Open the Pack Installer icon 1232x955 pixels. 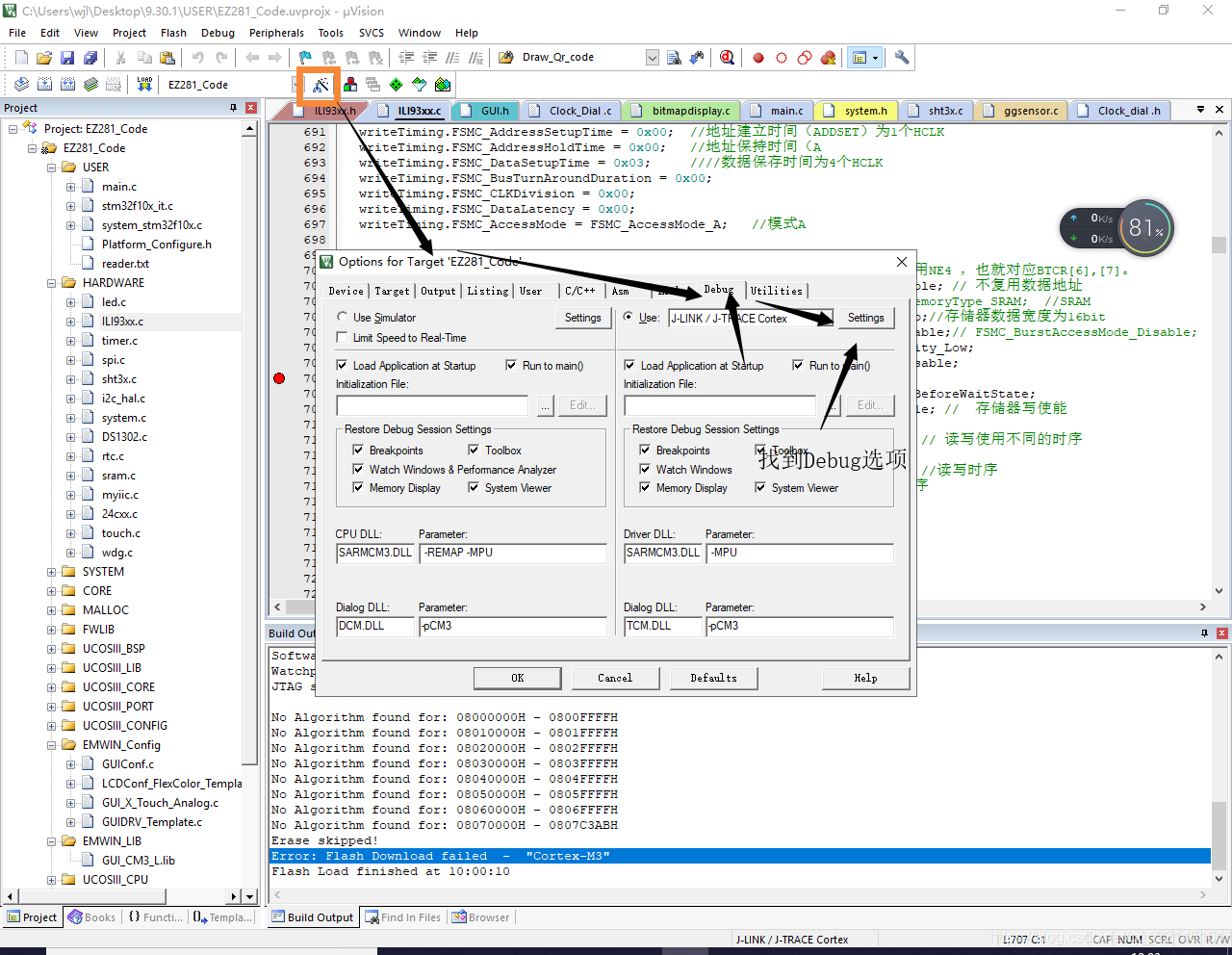pos(443,85)
